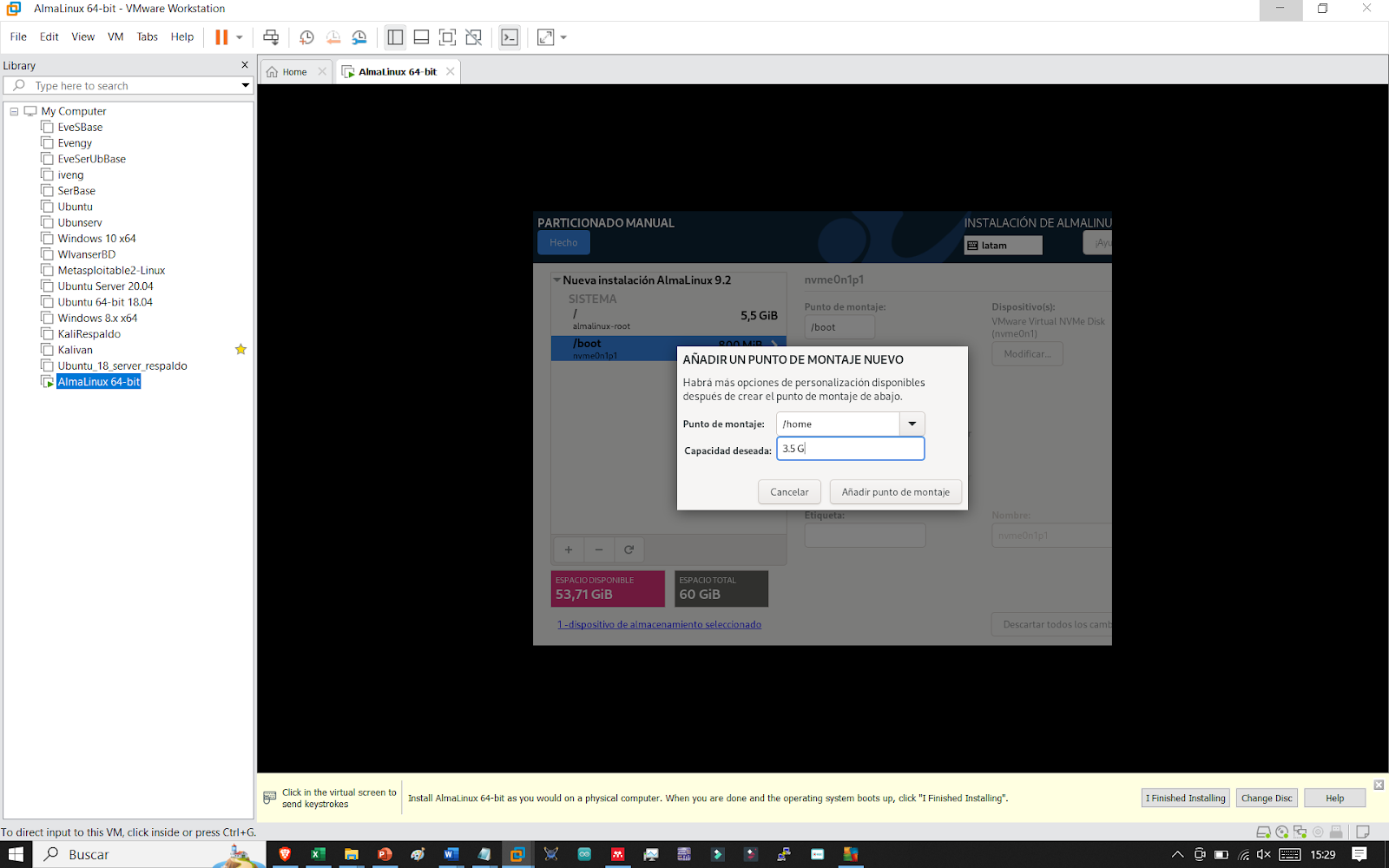This screenshot has height=868, width=1389.
Task: Close the yellow install hint bar
Action: [x=1379, y=785]
